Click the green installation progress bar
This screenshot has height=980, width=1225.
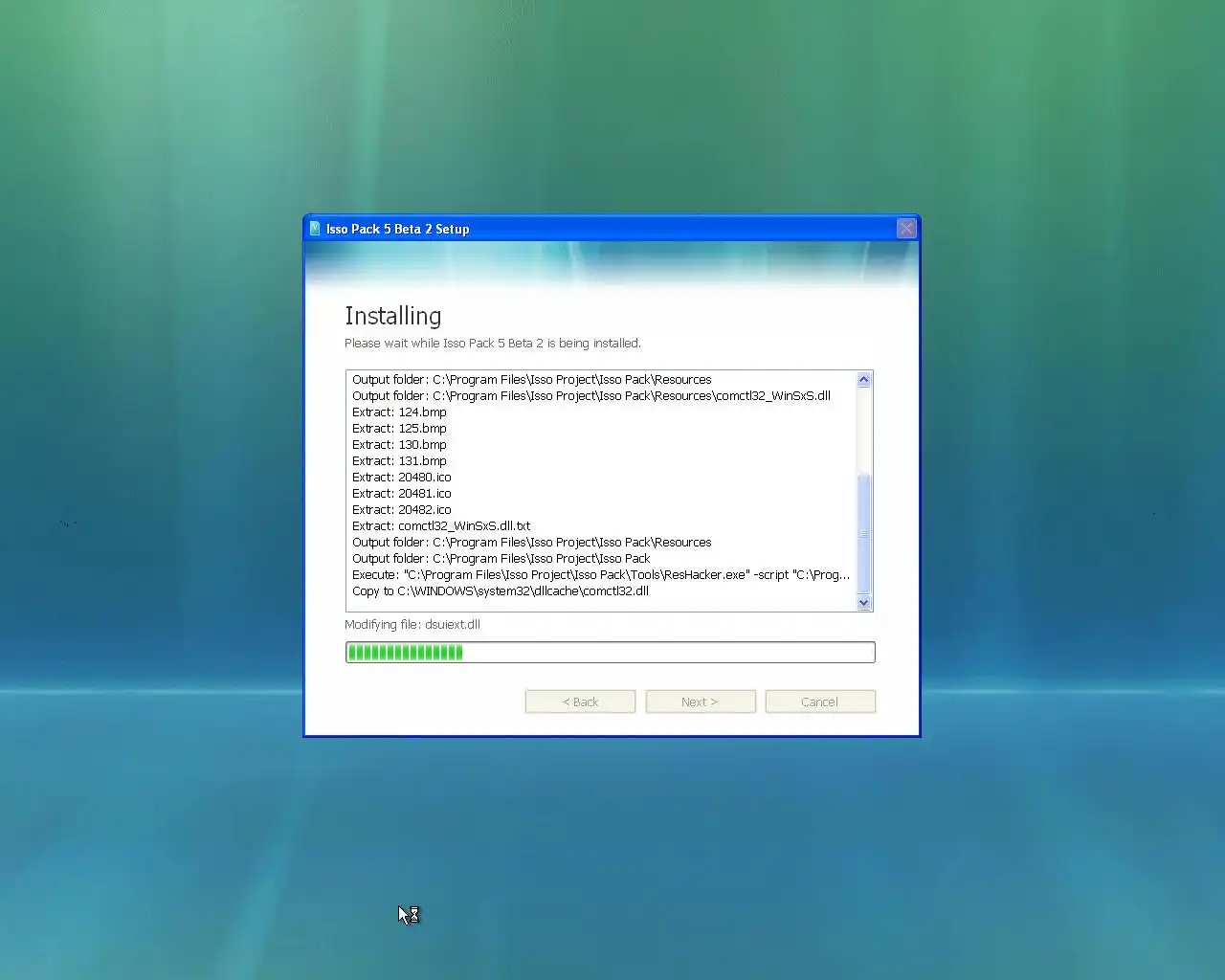click(610, 653)
